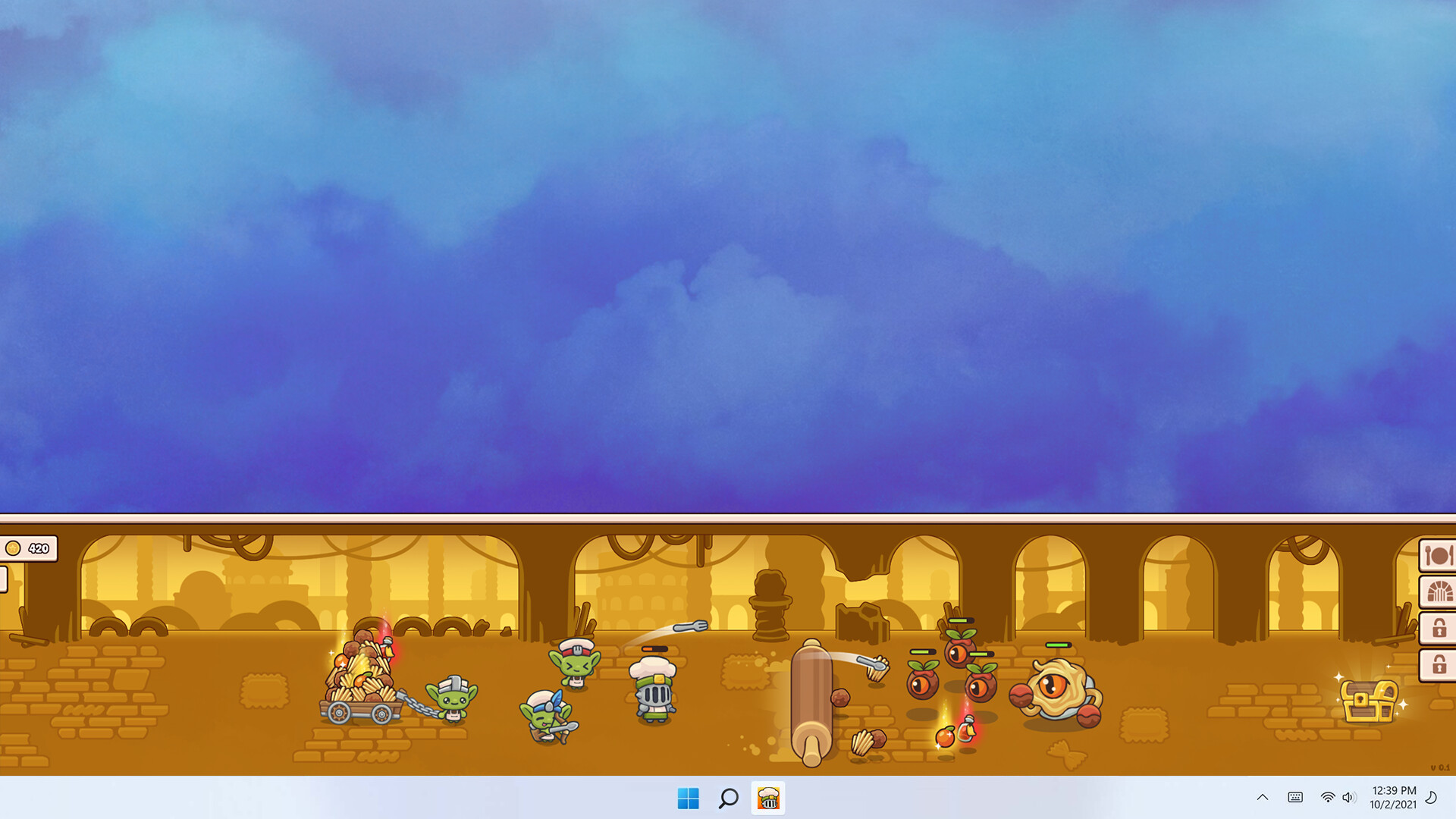Image resolution: width=1456 pixels, height=819 pixels.
Task: Click the lower locked slot button
Action: click(1439, 665)
